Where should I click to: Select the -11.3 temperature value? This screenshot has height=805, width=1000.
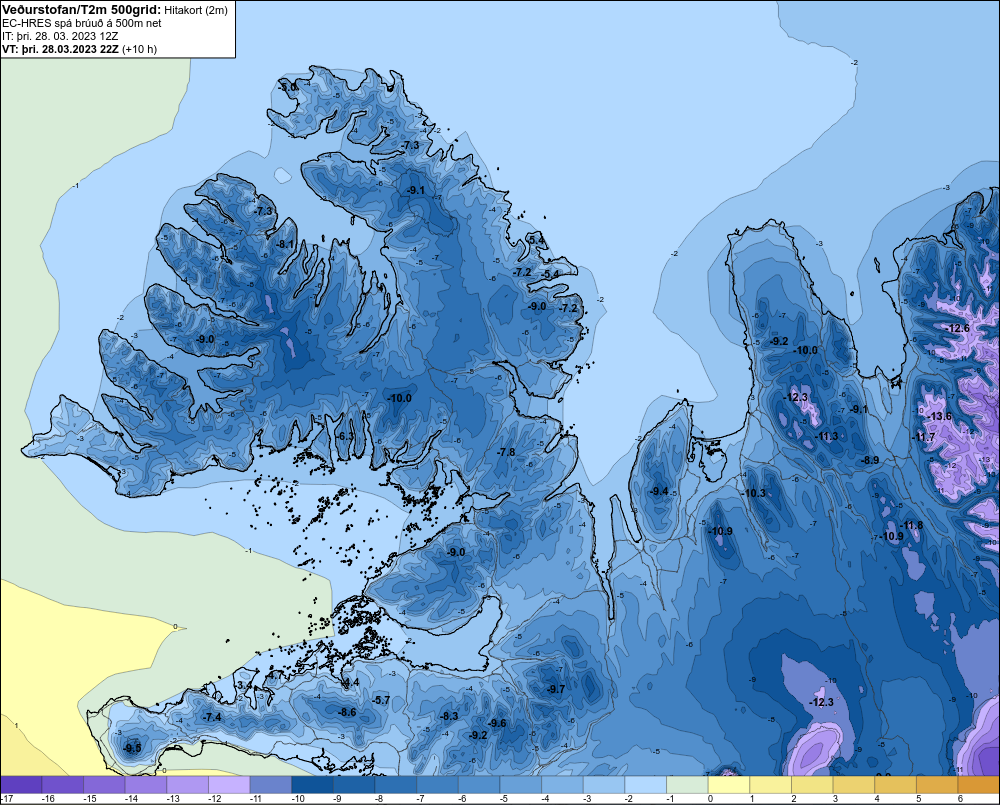coord(827,436)
